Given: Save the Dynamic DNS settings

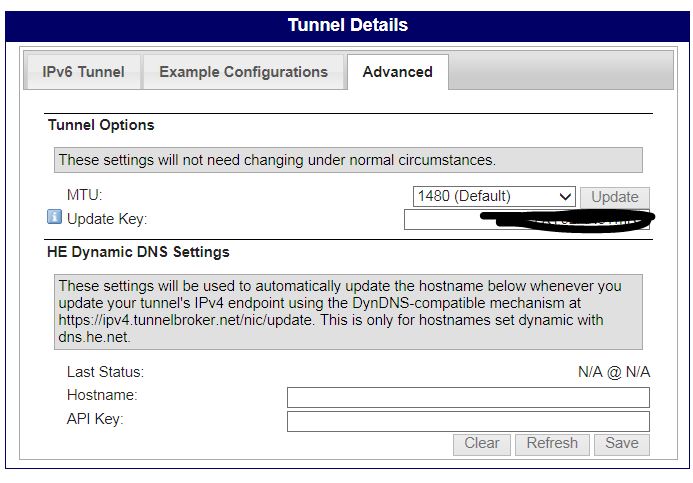Looking at the screenshot, I should pos(621,443).
